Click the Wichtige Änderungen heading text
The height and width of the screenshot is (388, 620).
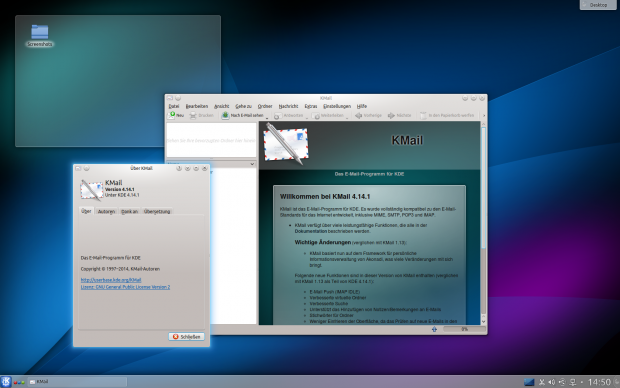(323, 242)
